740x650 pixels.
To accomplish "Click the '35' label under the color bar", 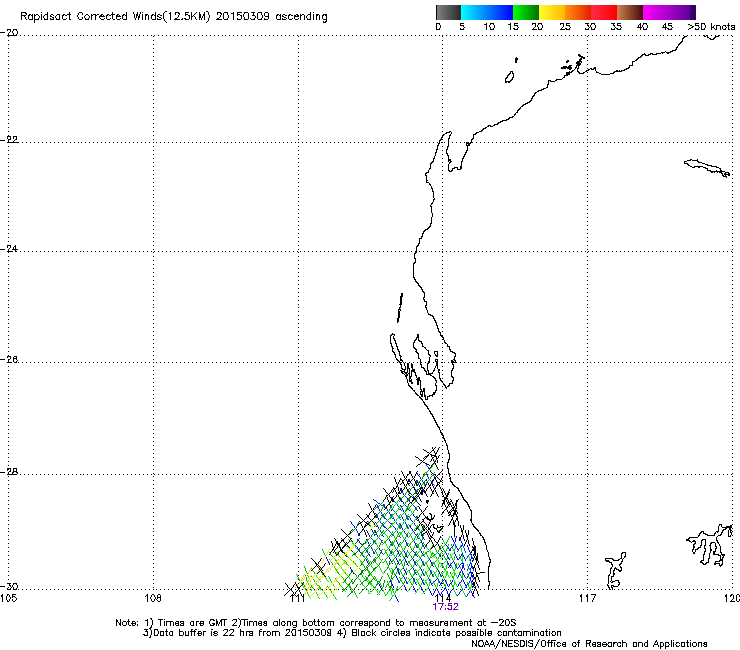I will click(616, 27).
